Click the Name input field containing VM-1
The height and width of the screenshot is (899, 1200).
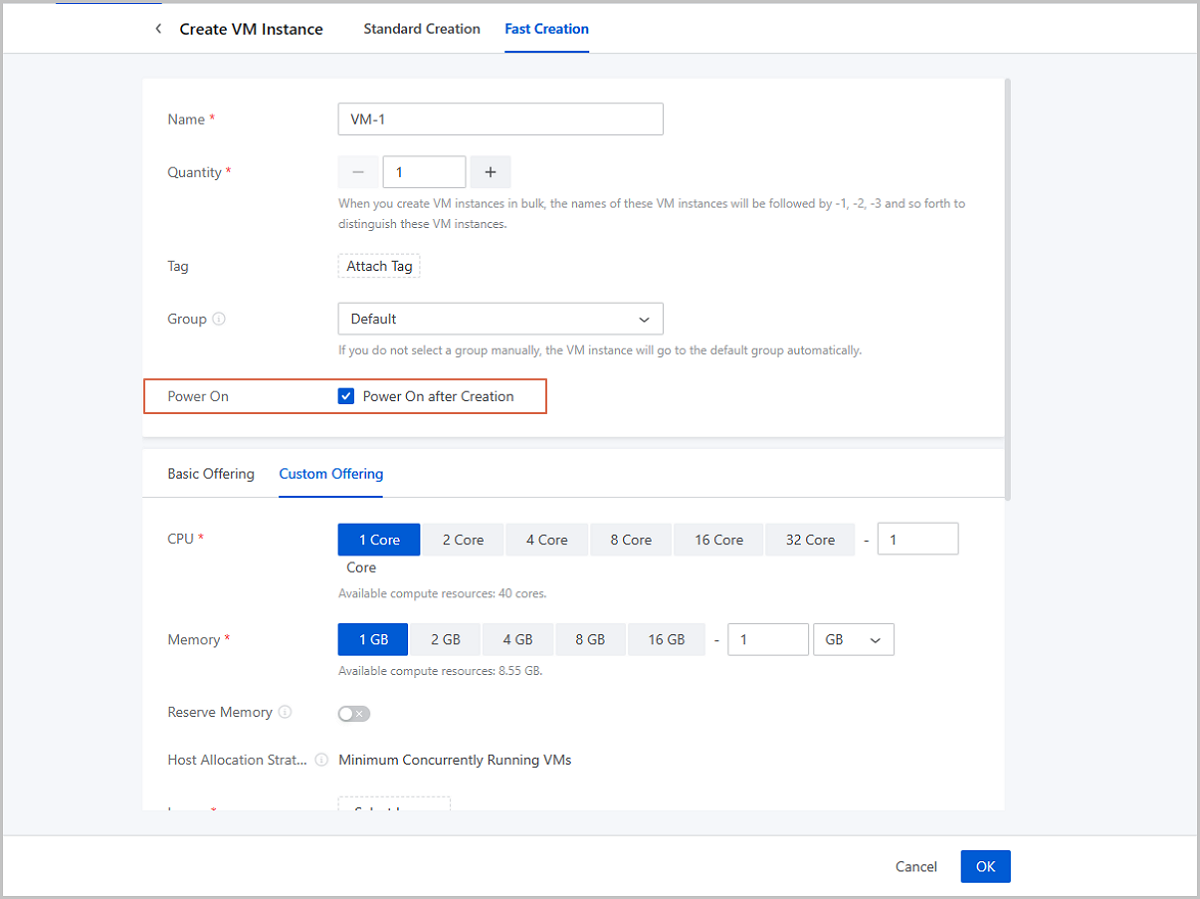(x=500, y=119)
